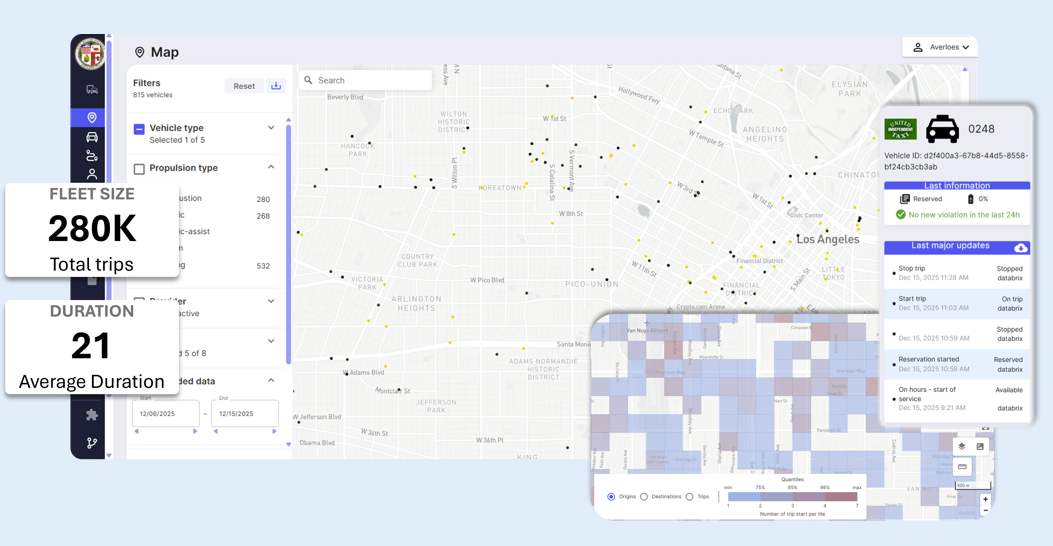1053x546 pixels.
Task: Collapse the Propulsion type section chevron
Action: click(x=271, y=168)
